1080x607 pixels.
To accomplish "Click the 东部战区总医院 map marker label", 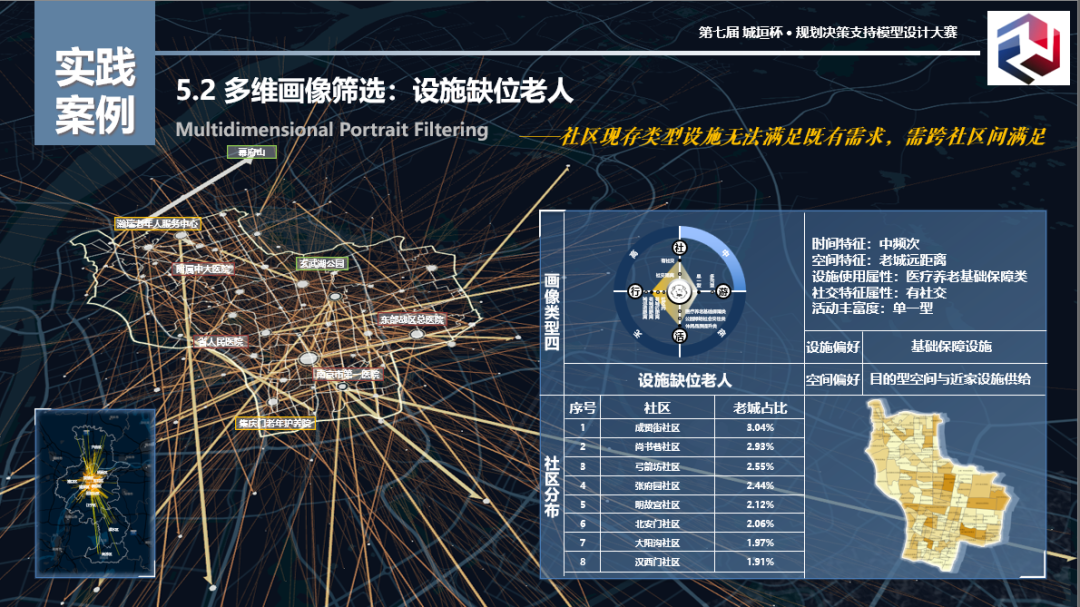I will 411,319.
